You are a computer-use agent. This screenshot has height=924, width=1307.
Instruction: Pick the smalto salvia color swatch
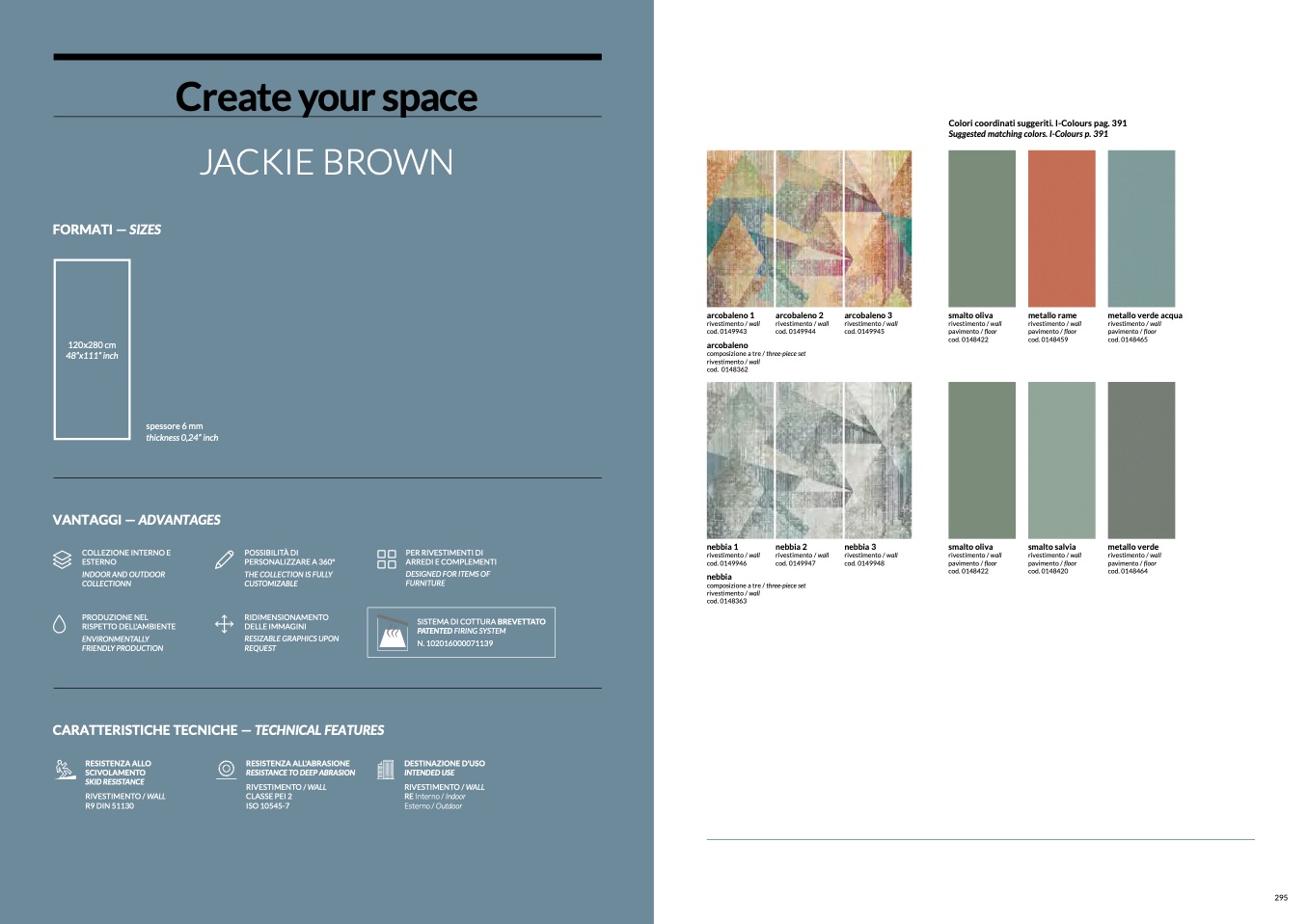point(1061,460)
